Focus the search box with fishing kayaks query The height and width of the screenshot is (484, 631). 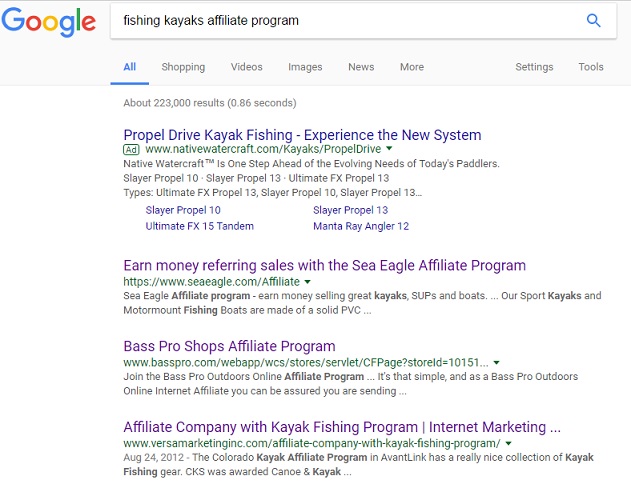point(363,21)
